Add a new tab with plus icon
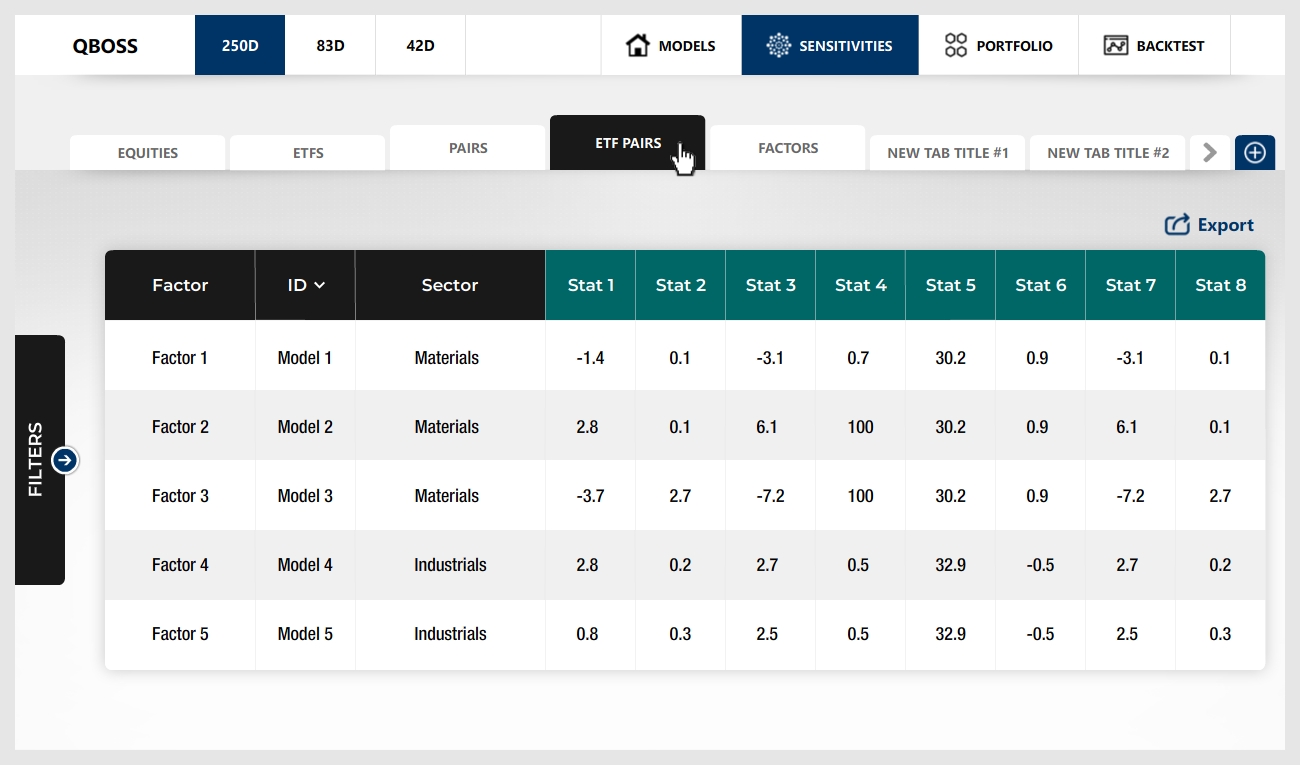 [x=1255, y=153]
